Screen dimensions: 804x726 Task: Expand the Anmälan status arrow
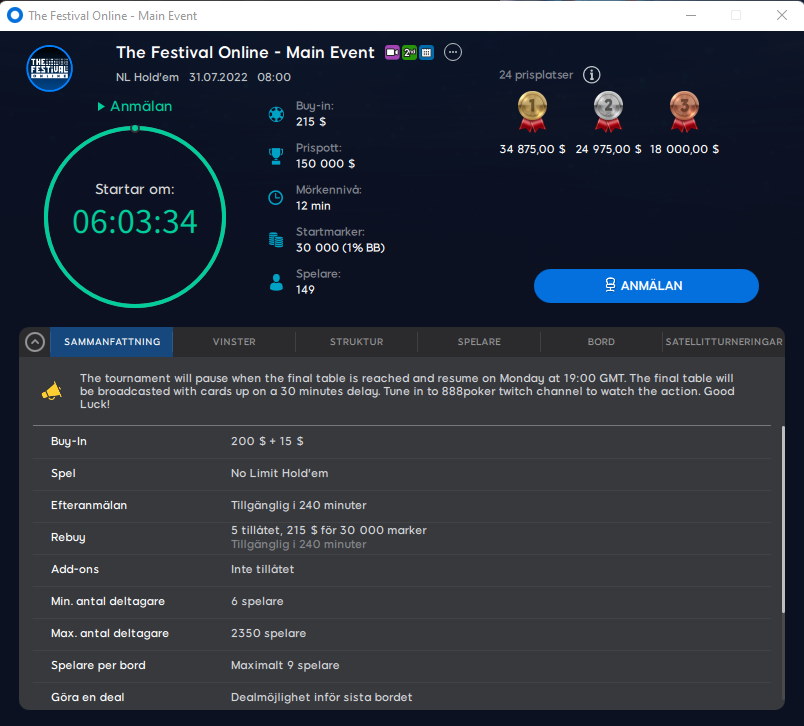[101, 106]
